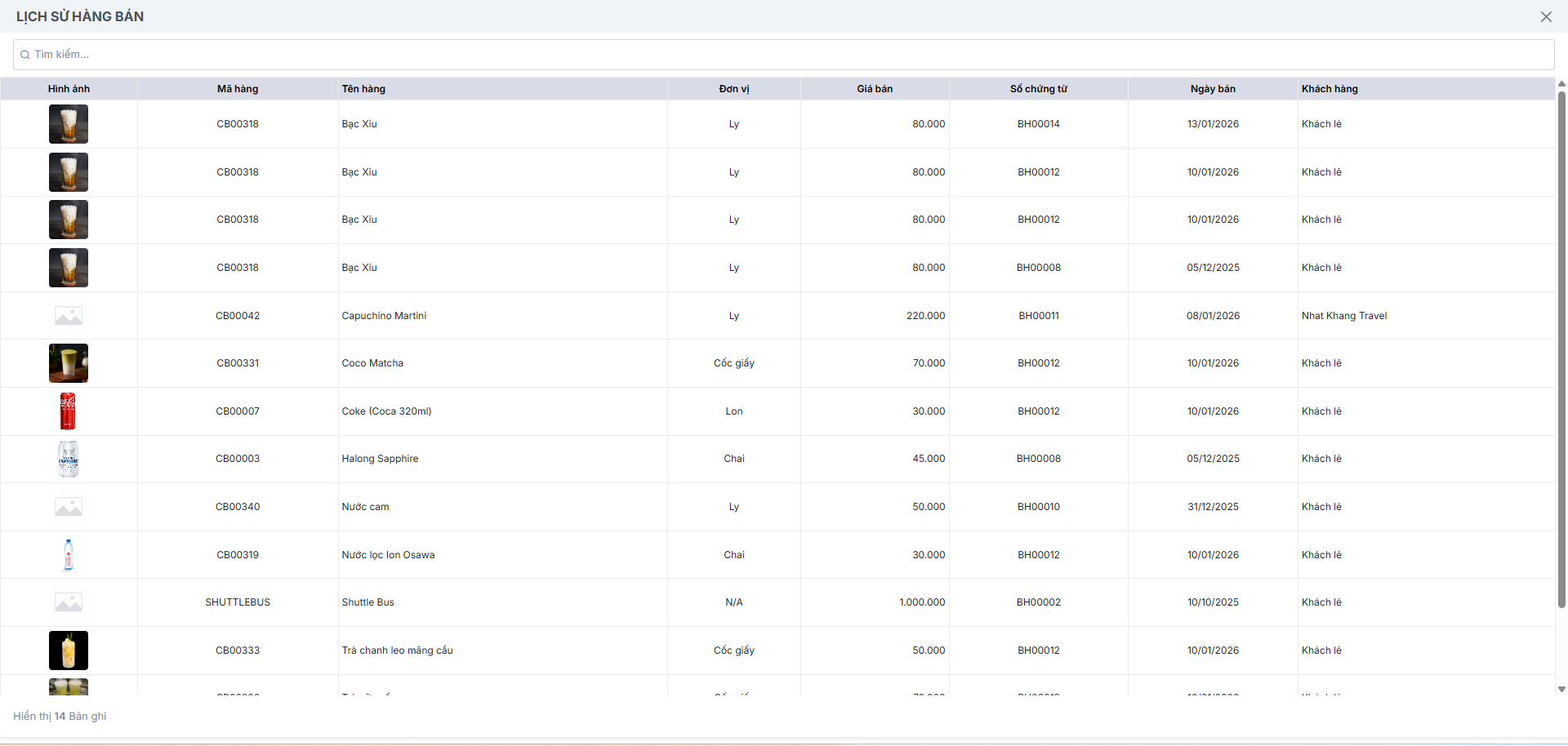The height and width of the screenshot is (746, 1568).
Task: Close the Lịch sử hàng bán dialog
Action: click(1546, 16)
